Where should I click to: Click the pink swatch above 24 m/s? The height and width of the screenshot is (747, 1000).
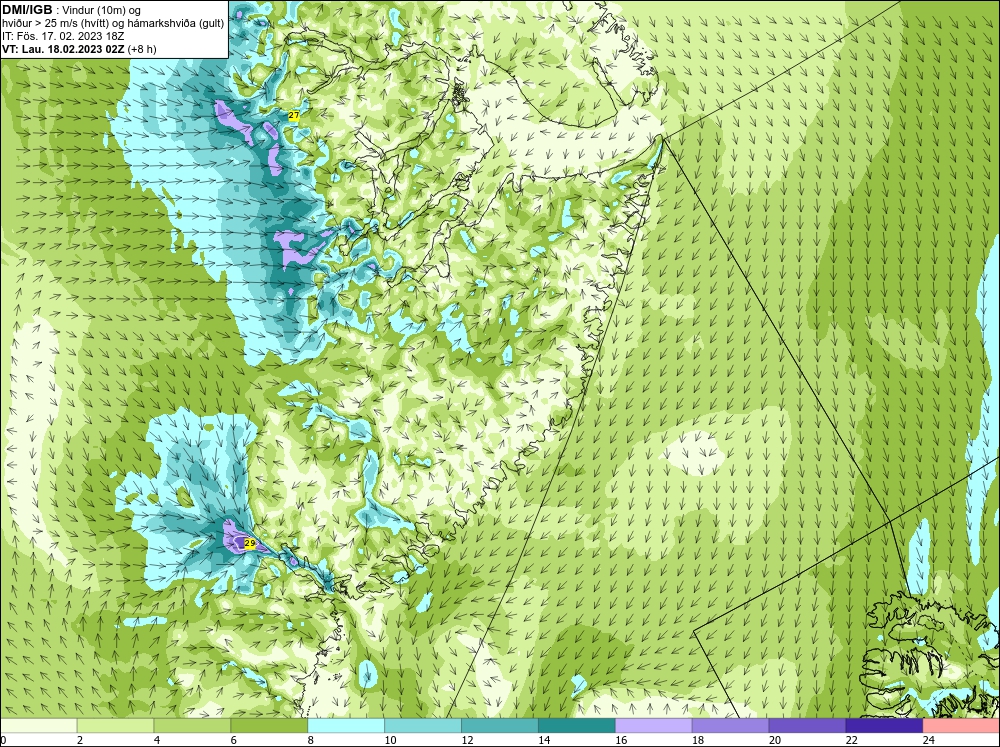(961, 725)
